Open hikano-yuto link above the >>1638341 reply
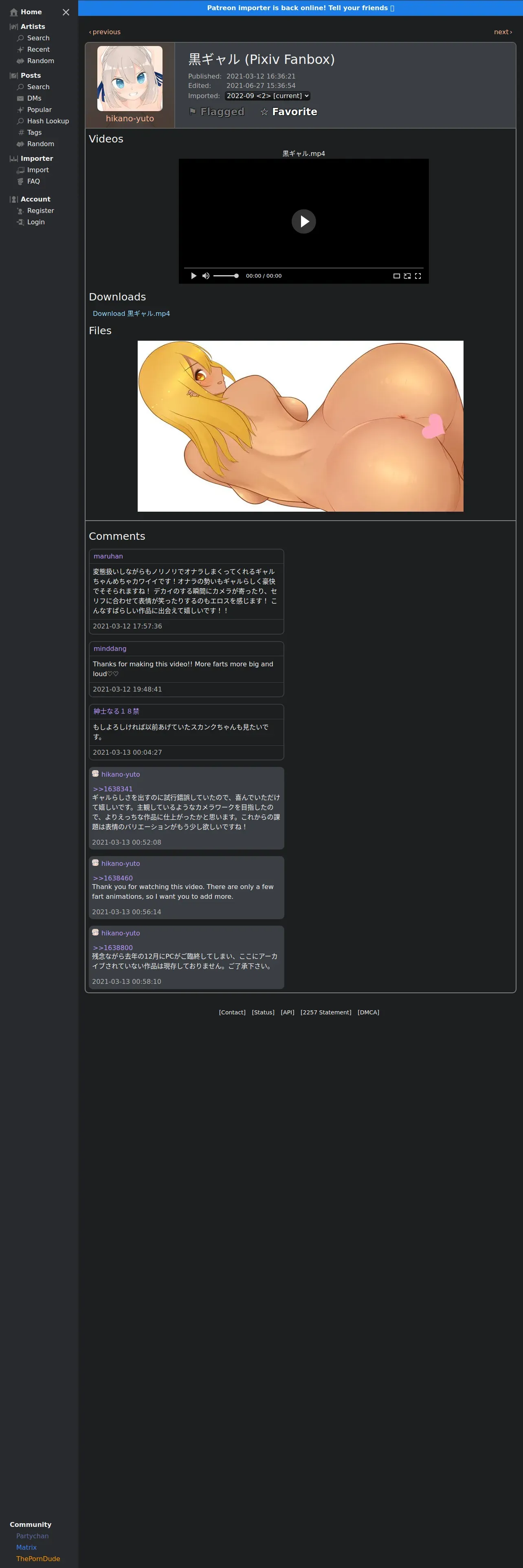Viewport: 523px width, 1568px height. click(121, 775)
